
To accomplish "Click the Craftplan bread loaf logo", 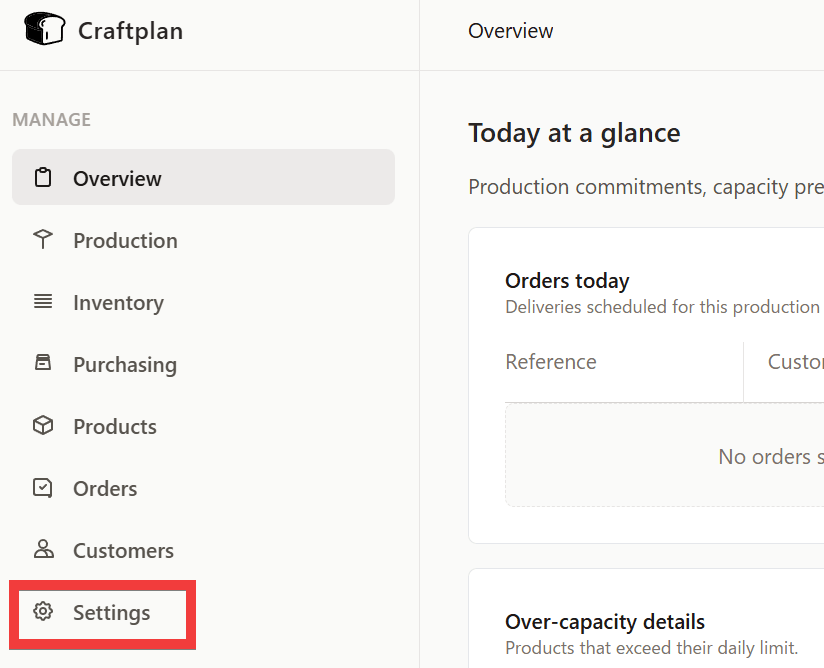I will coord(44,30).
